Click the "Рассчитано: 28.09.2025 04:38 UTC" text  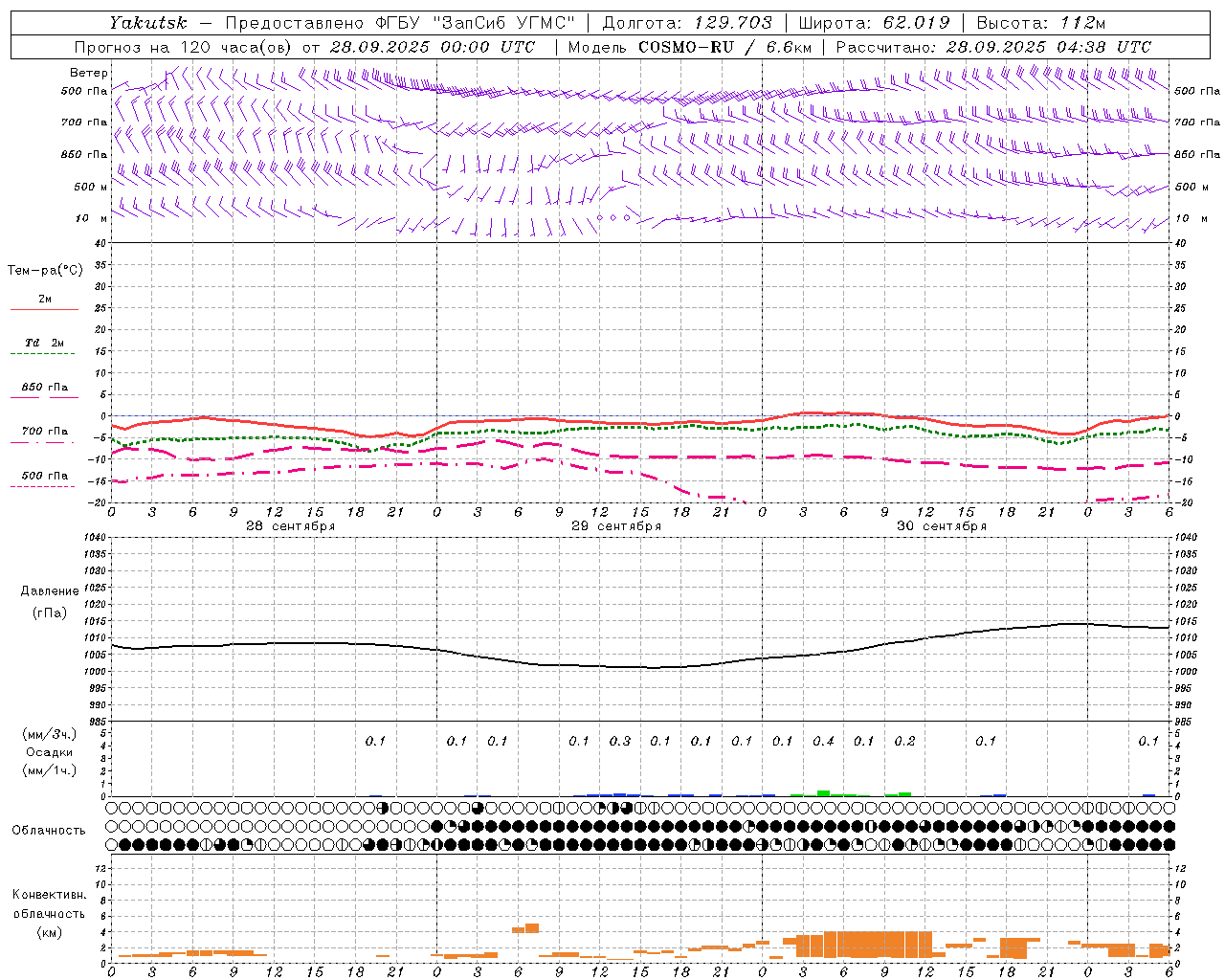point(993,47)
